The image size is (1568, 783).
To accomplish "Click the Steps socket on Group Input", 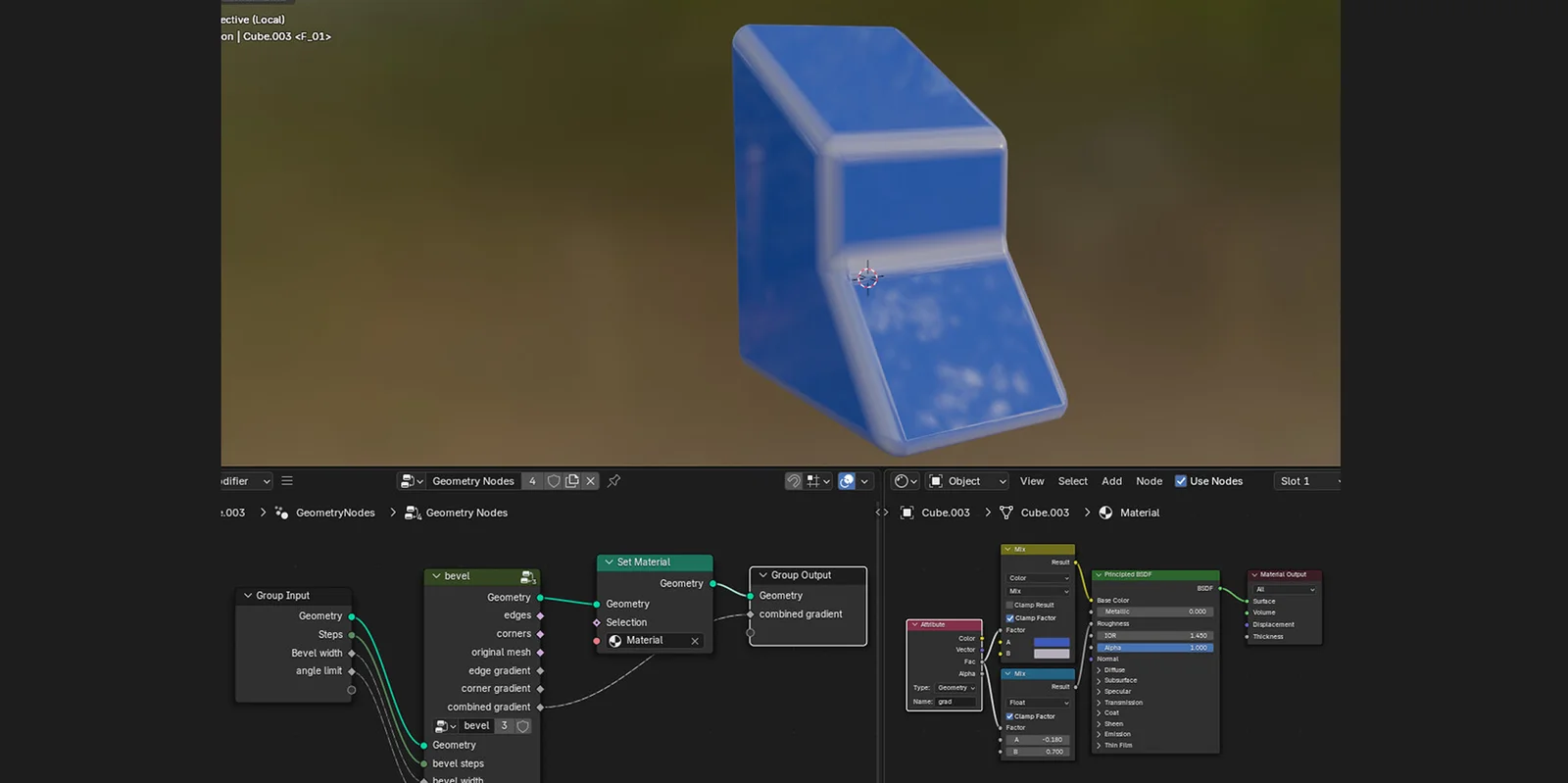I will pyautogui.click(x=352, y=635).
